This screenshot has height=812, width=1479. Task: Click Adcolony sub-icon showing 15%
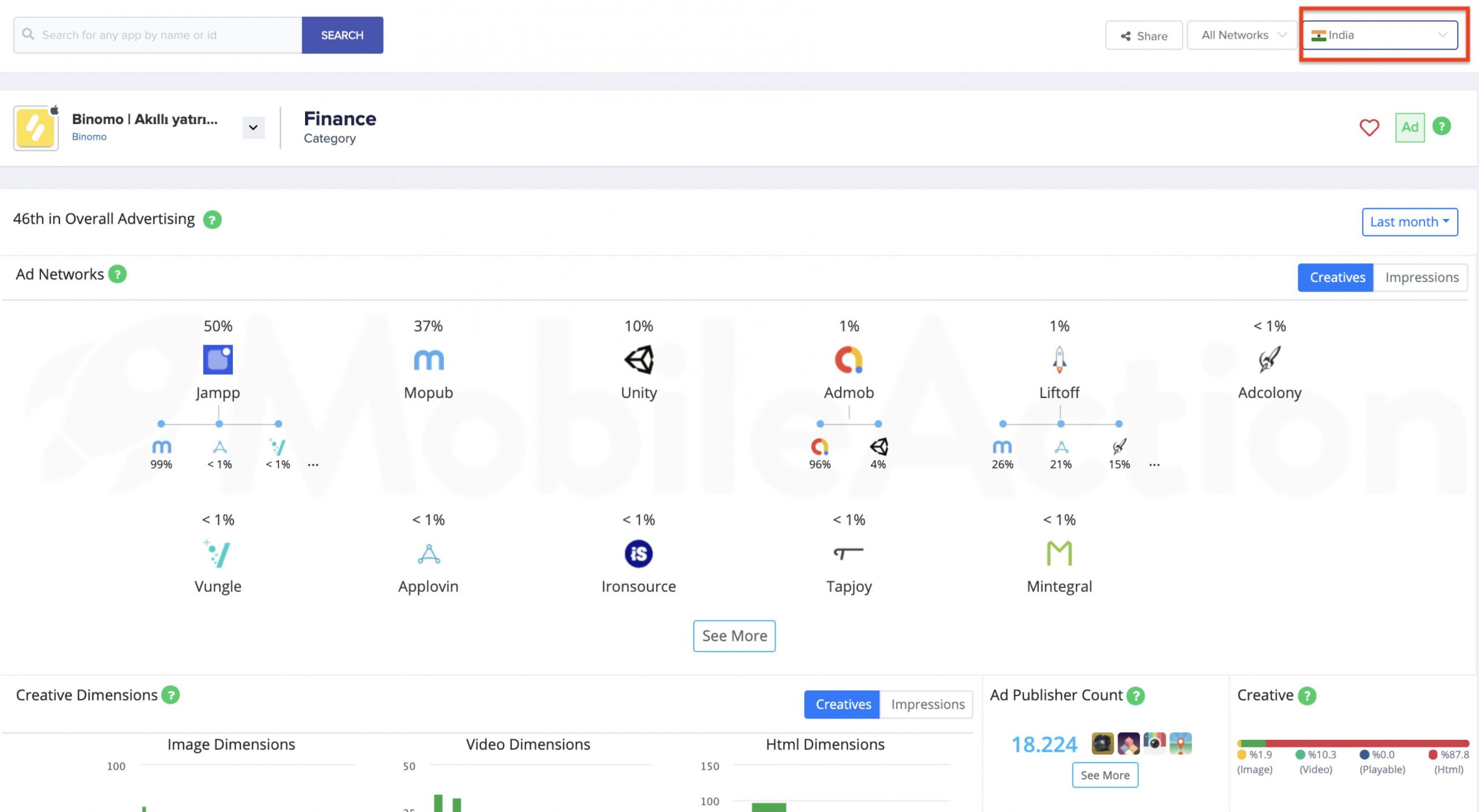[1119, 446]
